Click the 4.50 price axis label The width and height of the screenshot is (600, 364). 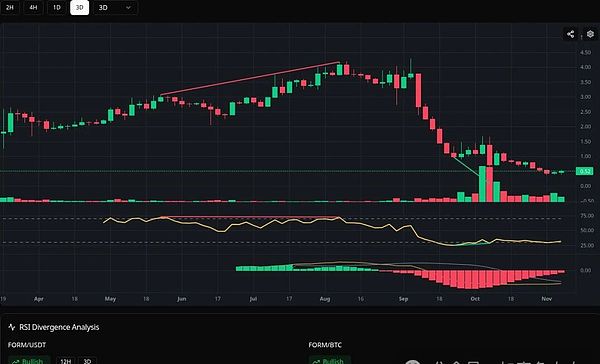585,52
